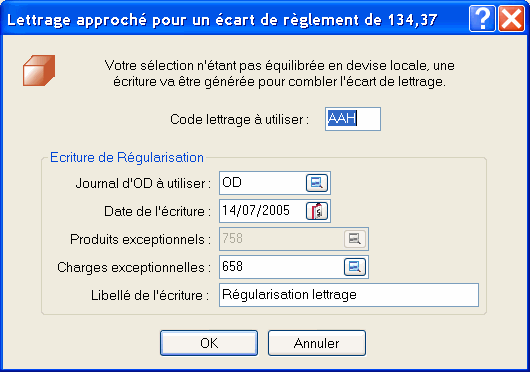530x372 pixels.
Task: Click the question mark help button
Action: [482, 19]
